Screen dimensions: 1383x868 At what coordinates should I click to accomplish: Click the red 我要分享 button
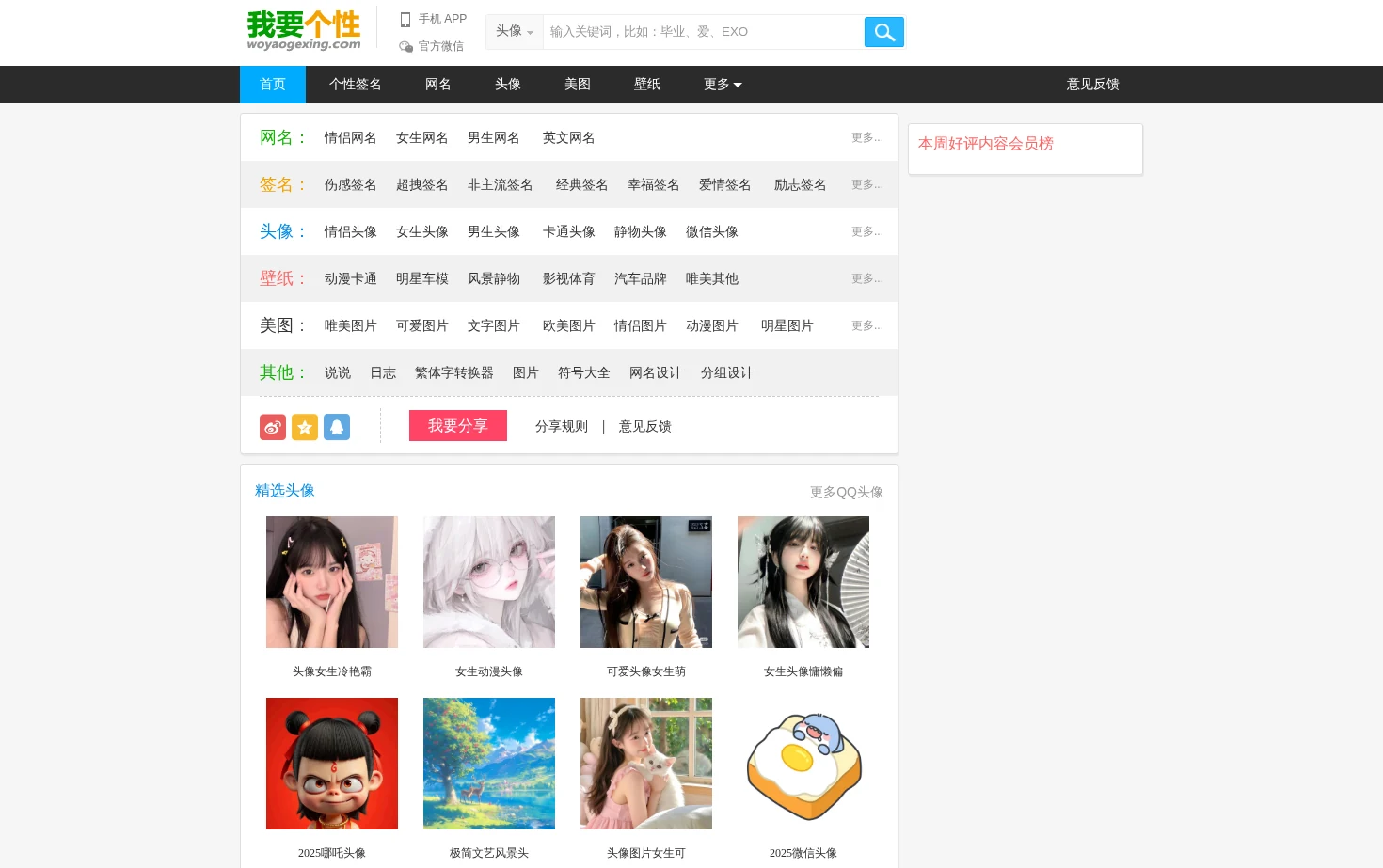tap(458, 426)
